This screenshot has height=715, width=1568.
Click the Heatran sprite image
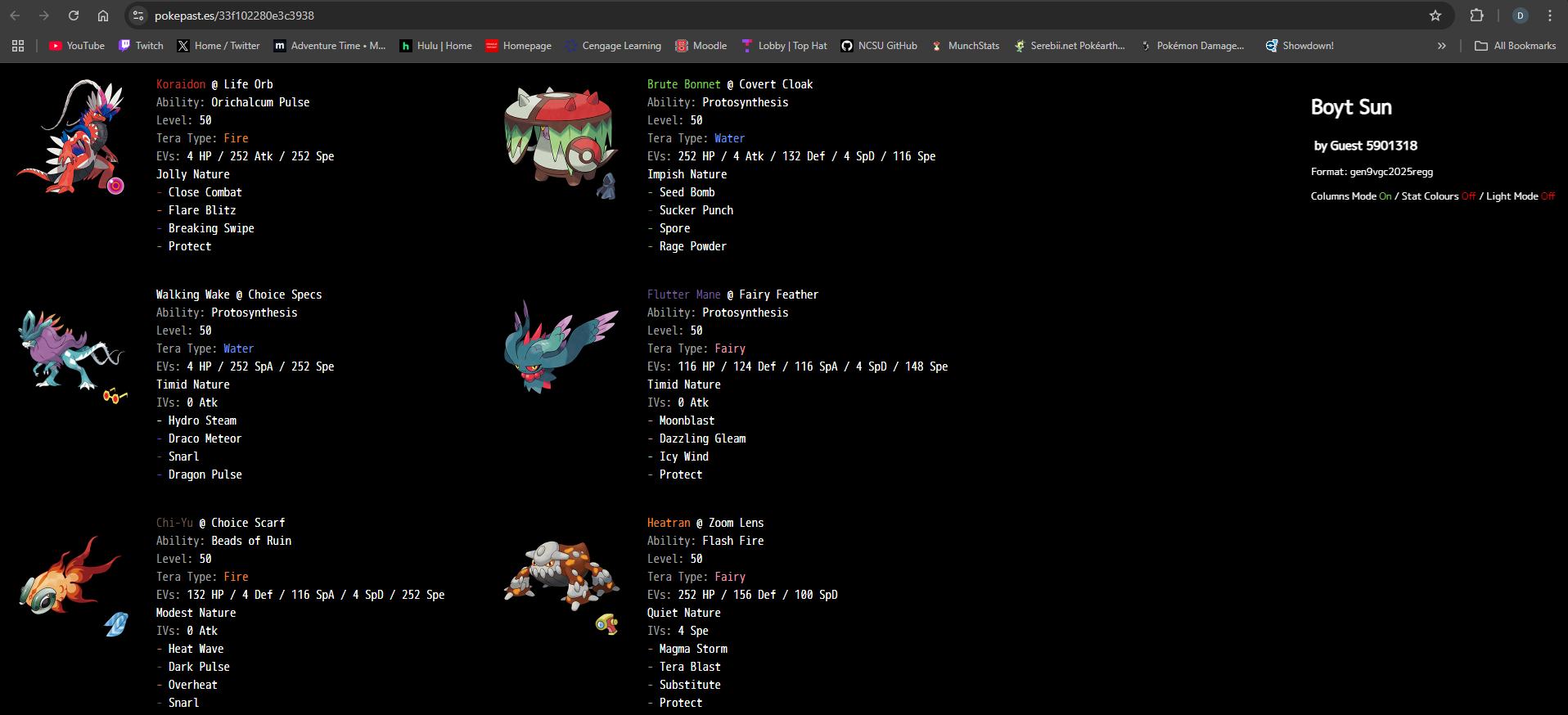tap(561, 577)
